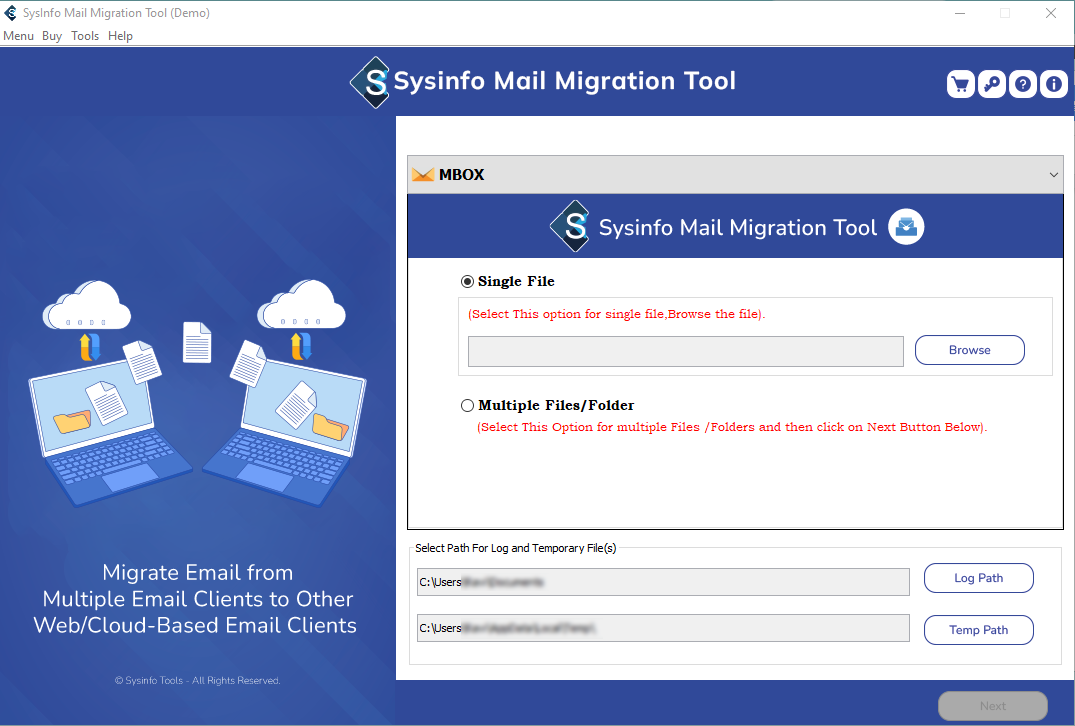The width and height of the screenshot is (1075, 726).
Task: Click the Temp Path button
Action: pyautogui.click(x=978, y=630)
